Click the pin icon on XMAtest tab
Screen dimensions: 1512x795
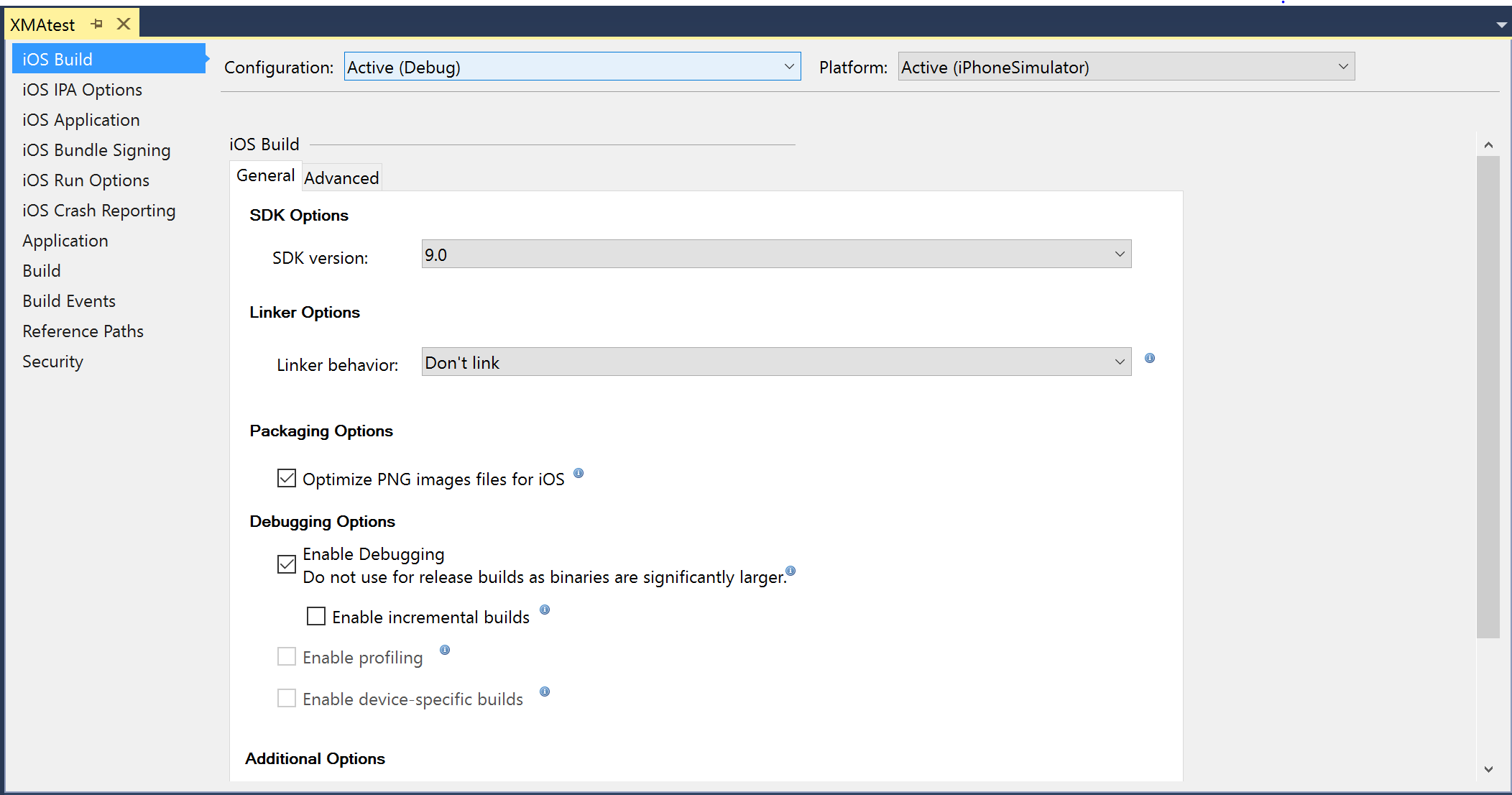pos(97,24)
